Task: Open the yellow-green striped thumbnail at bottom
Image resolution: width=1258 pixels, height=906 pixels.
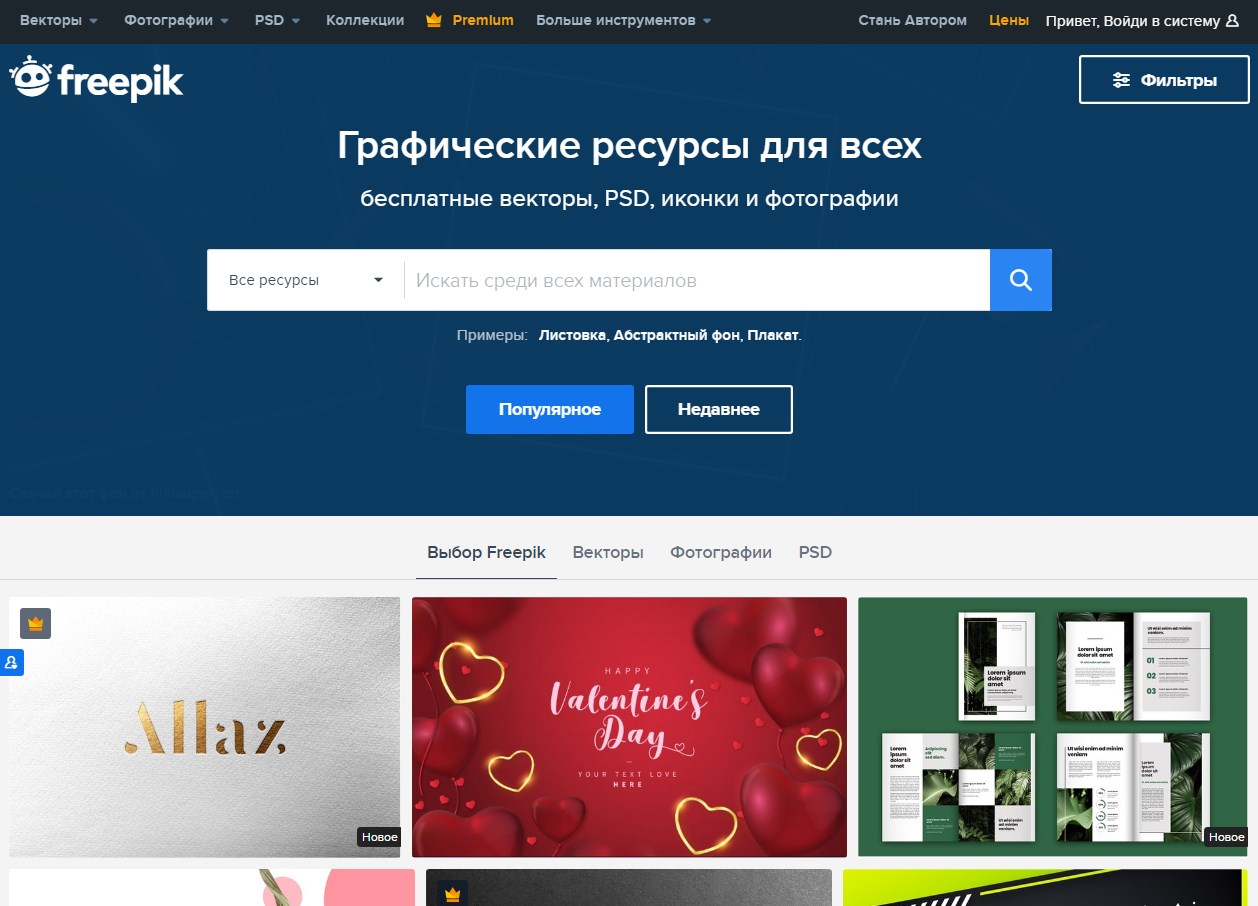Action: (1045, 888)
